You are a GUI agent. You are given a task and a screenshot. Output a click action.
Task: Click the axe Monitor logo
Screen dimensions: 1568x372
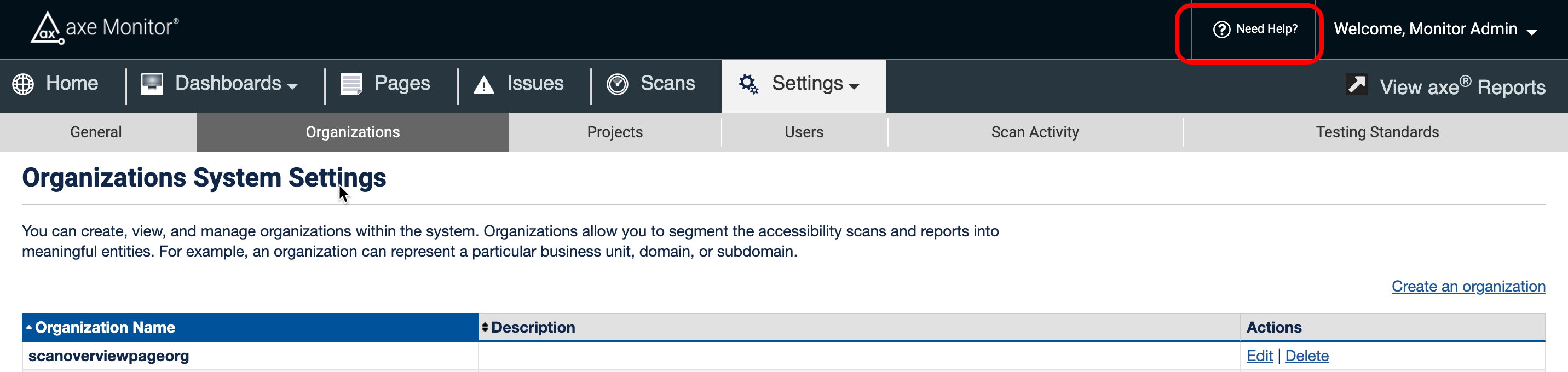pos(105,28)
